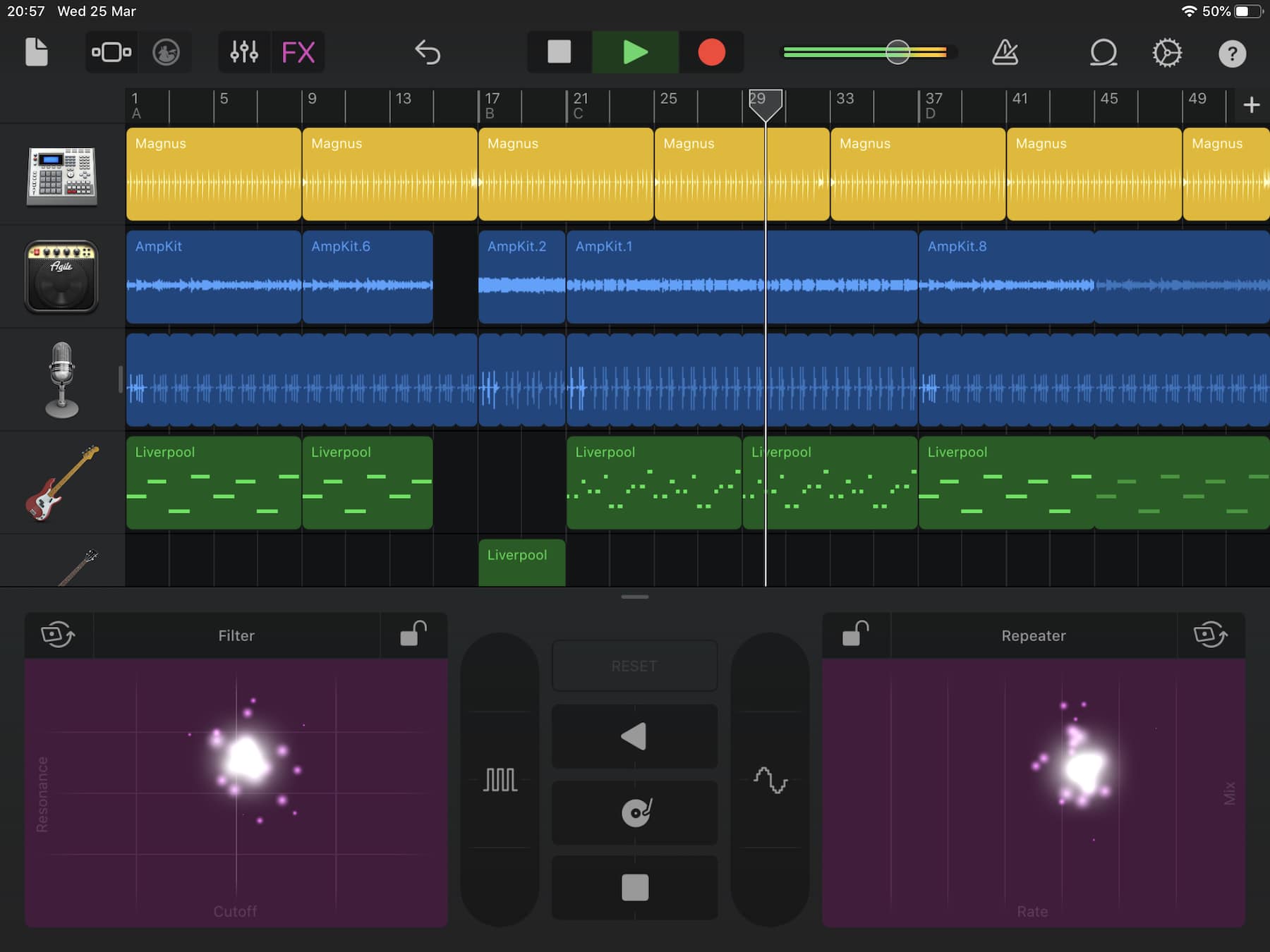1270x952 pixels.
Task: Select the microphone audio track header
Action: (x=62, y=379)
